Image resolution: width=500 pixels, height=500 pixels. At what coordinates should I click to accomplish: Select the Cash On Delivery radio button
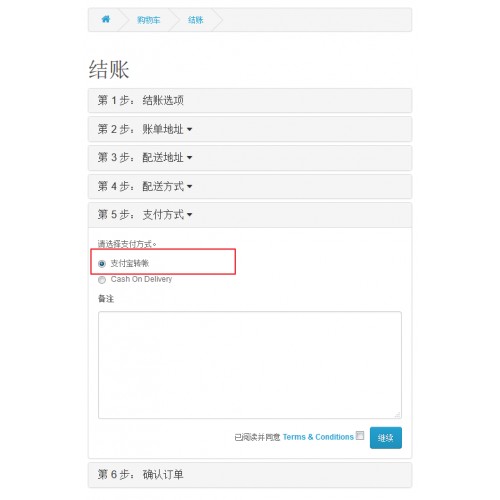pyautogui.click(x=102, y=280)
